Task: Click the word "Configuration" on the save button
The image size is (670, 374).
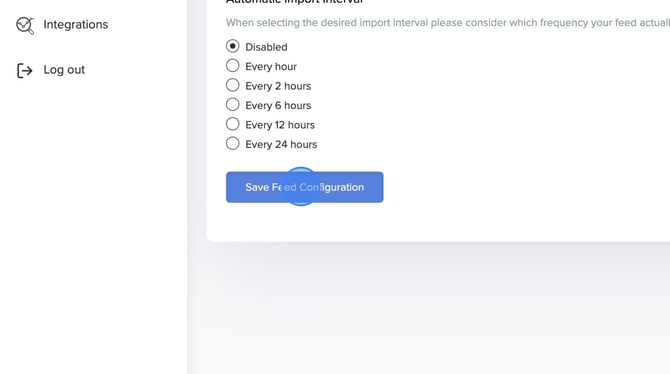Action: tap(332, 187)
